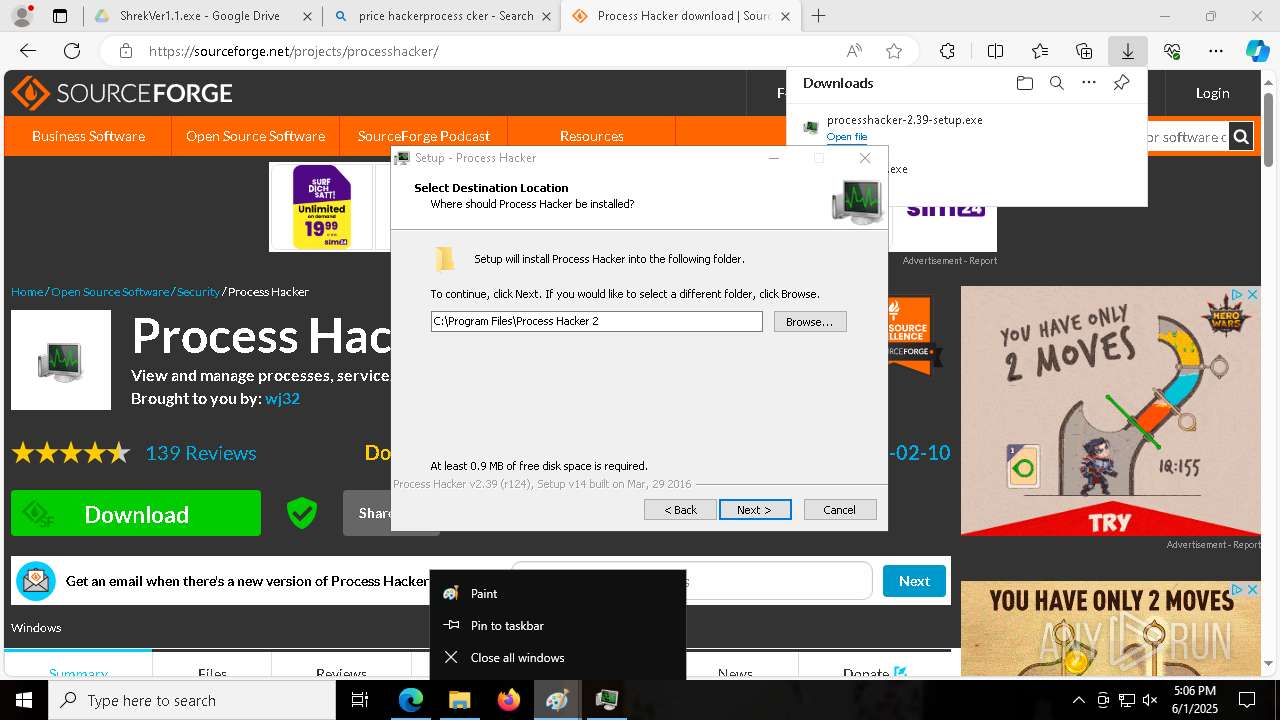Image resolution: width=1280 pixels, height=720 pixels.
Task: Click Back in the setup wizard
Action: (681, 510)
